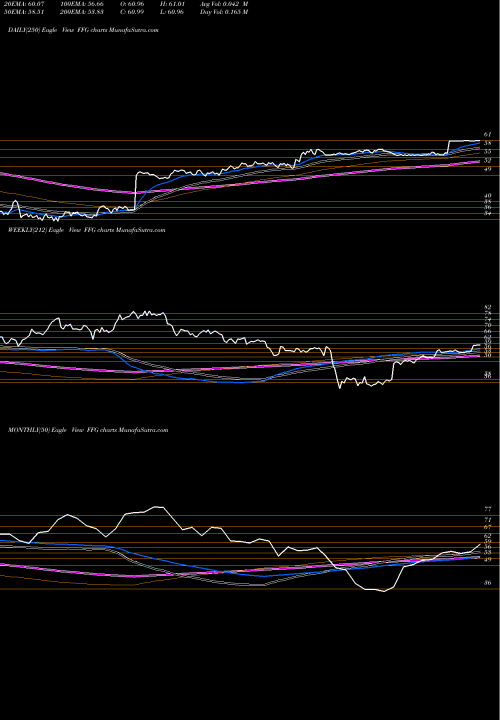The width and height of the screenshot is (500, 720).
Task: Click the lowest price label on monthly chart
Action: 488,583
